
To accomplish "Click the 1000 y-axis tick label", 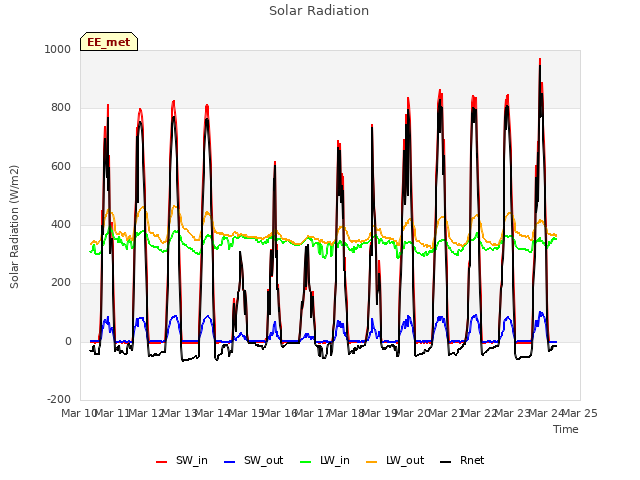I will click(x=58, y=49).
